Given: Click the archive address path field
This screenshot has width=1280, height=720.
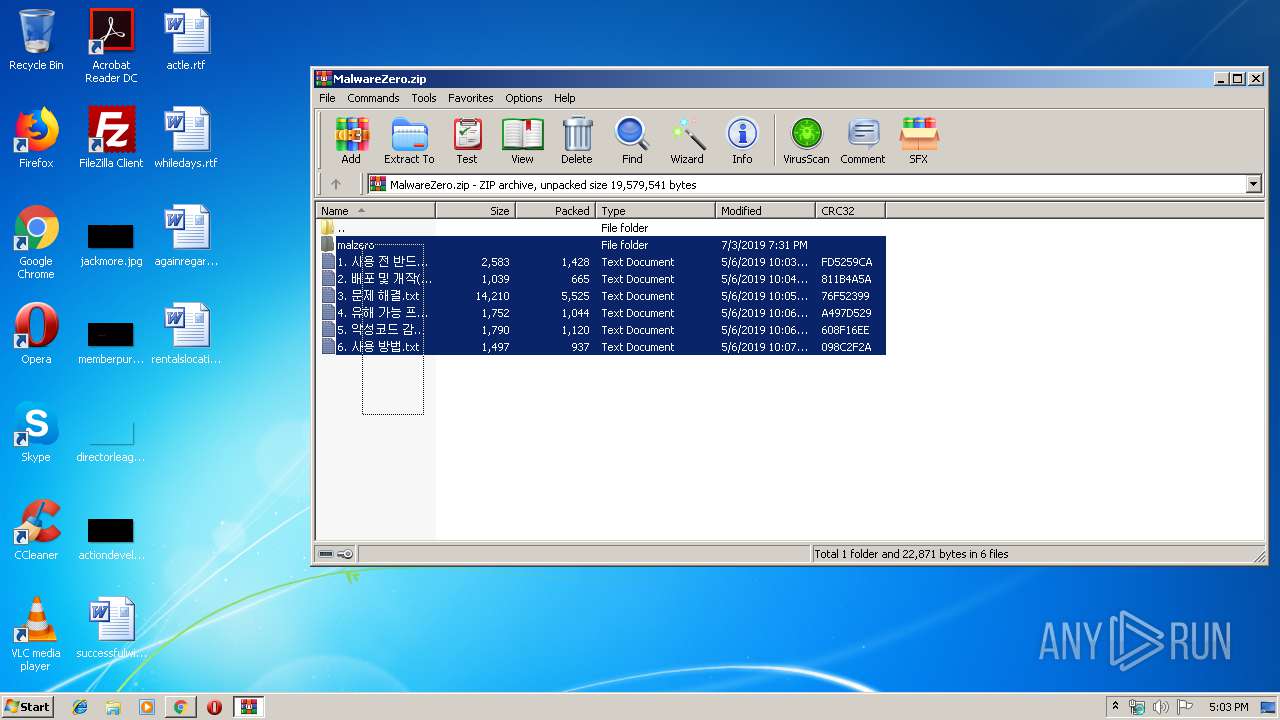Looking at the screenshot, I should click(806, 184).
